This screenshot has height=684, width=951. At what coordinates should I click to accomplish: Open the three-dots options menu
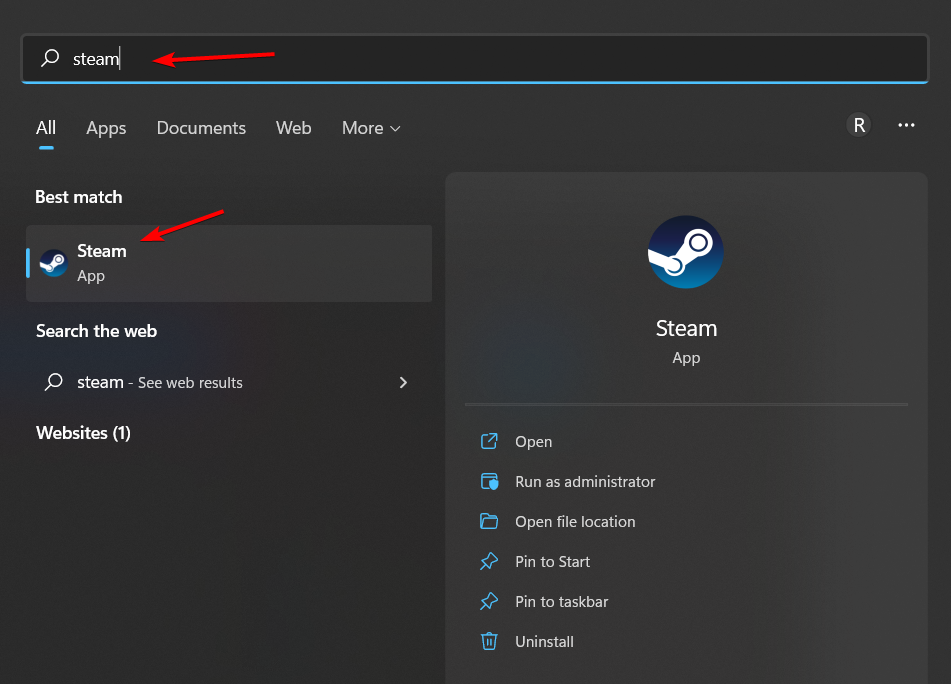(x=907, y=125)
